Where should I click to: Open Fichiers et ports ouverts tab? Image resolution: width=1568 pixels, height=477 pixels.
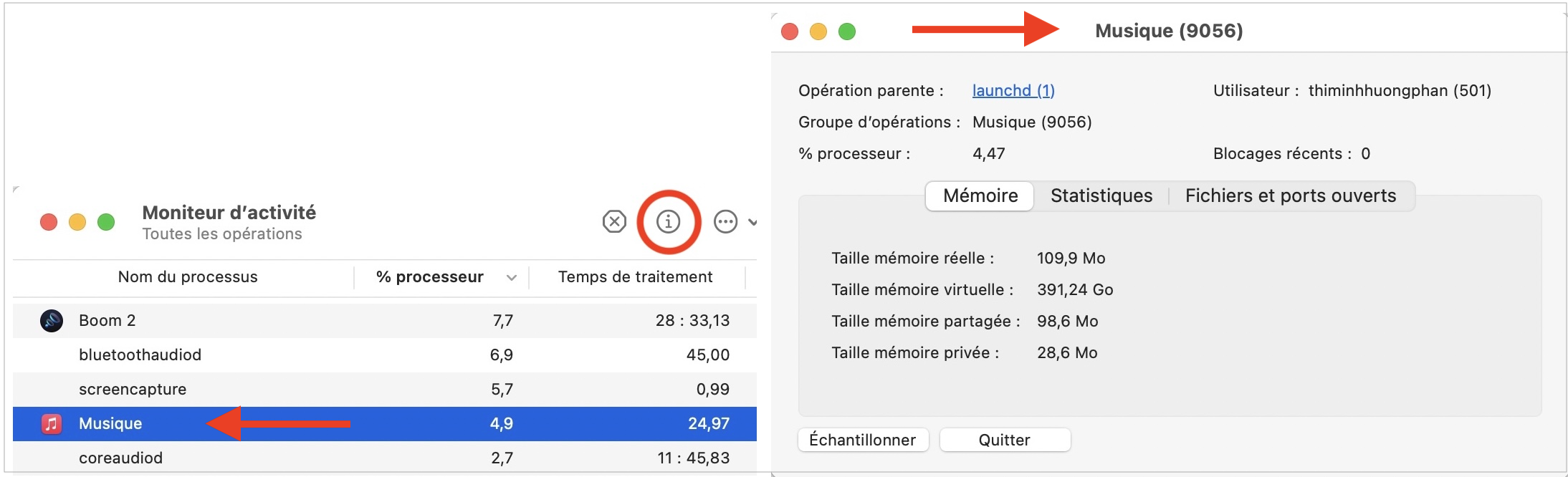pyautogui.click(x=1291, y=196)
